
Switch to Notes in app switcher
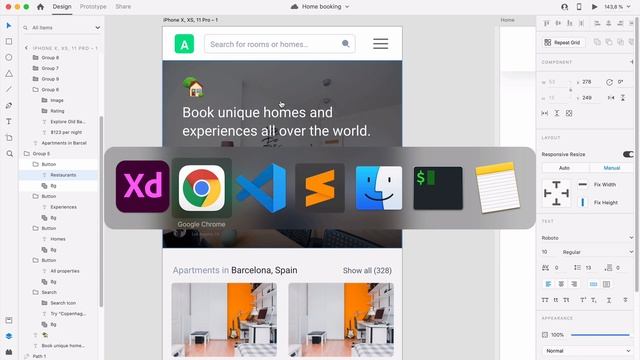pos(497,188)
